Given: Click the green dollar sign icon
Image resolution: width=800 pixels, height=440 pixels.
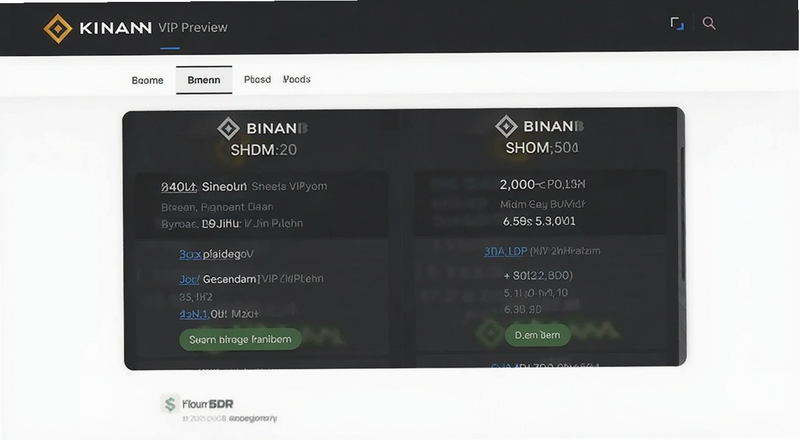Looking at the screenshot, I should click(x=170, y=404).
